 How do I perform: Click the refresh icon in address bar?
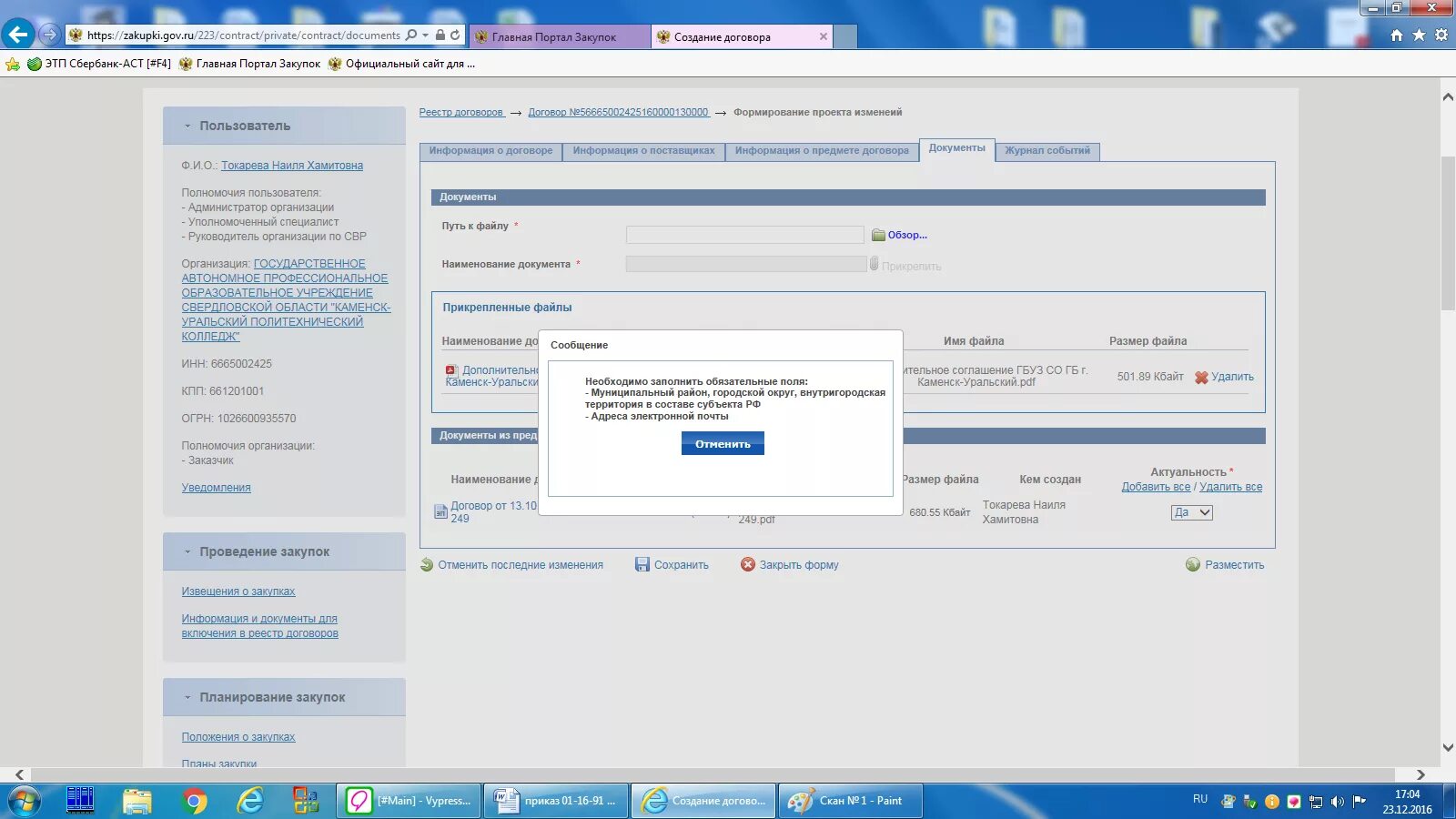click(x=455, y=35)
